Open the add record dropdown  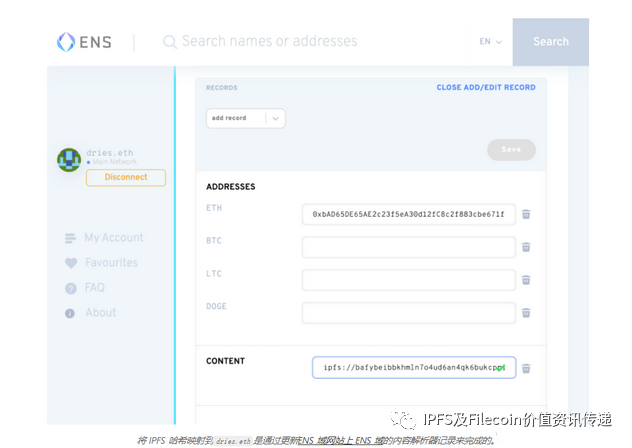[246, 118]
